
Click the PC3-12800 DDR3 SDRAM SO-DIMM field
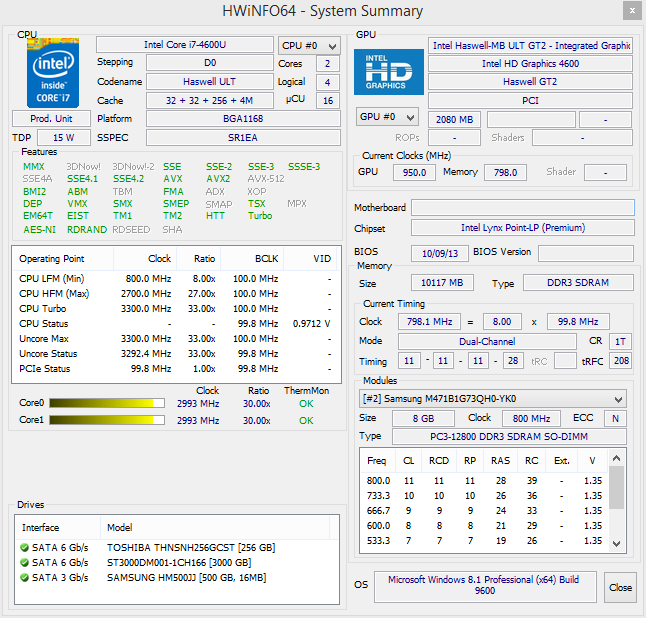point(509,437)
